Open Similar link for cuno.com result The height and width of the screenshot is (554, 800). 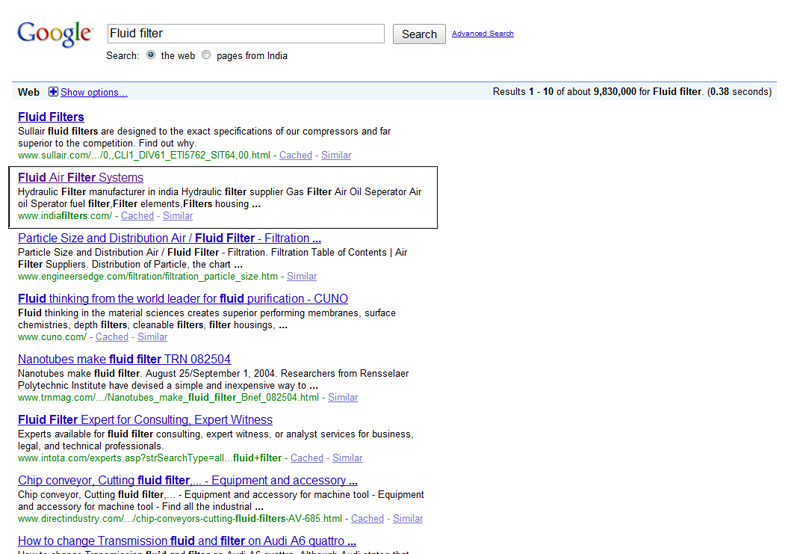pyautogui.click(x=152, y=337)
